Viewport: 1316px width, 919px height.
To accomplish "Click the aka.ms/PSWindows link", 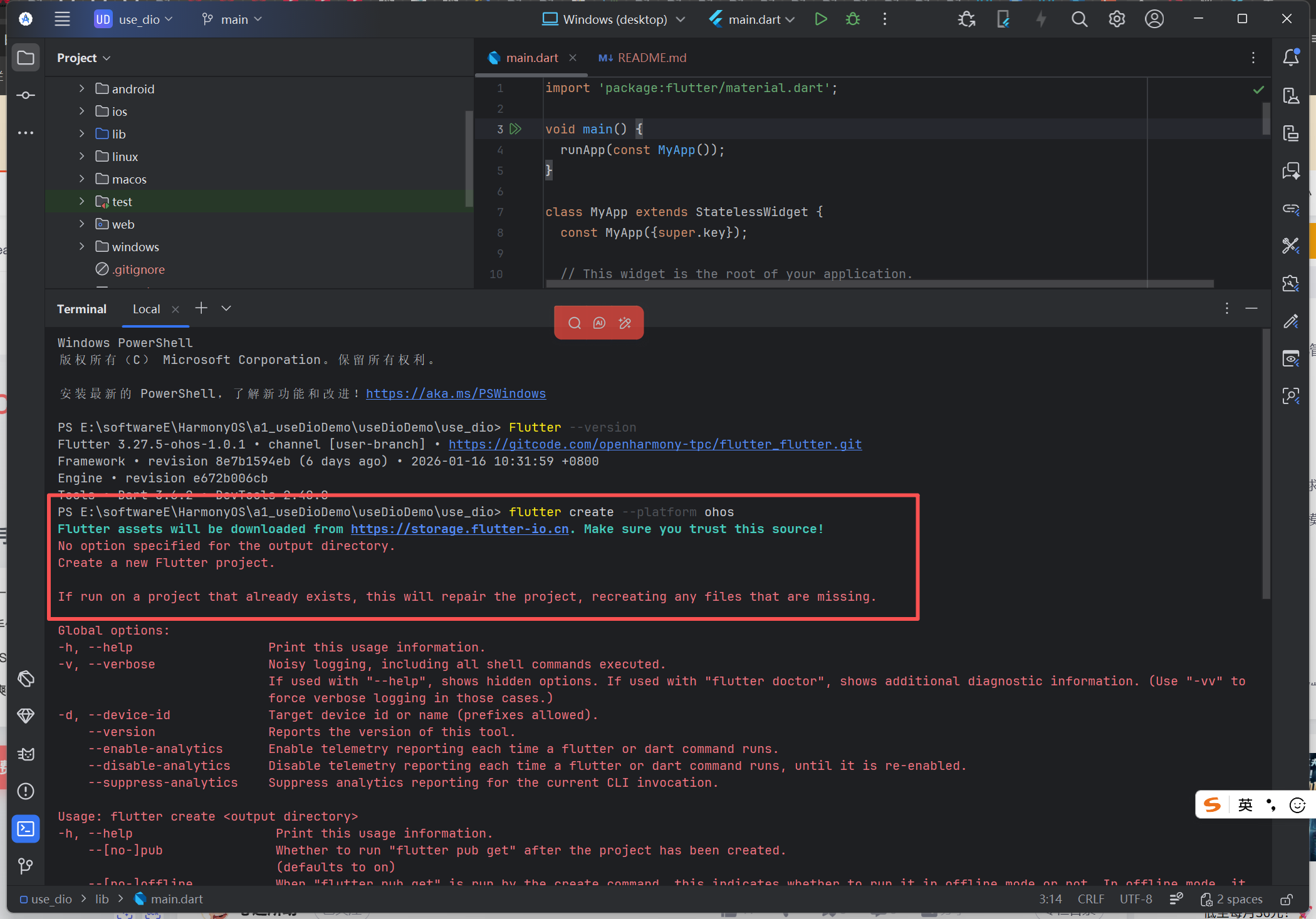I will [x=456, y=393].
